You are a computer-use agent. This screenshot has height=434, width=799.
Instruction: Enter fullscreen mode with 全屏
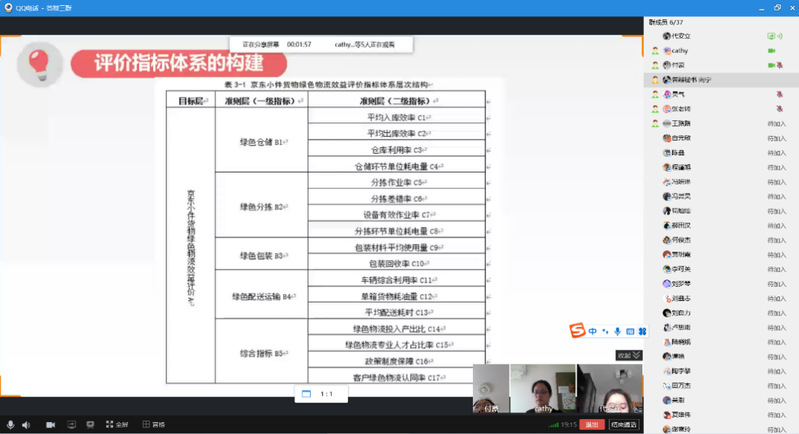115,424
